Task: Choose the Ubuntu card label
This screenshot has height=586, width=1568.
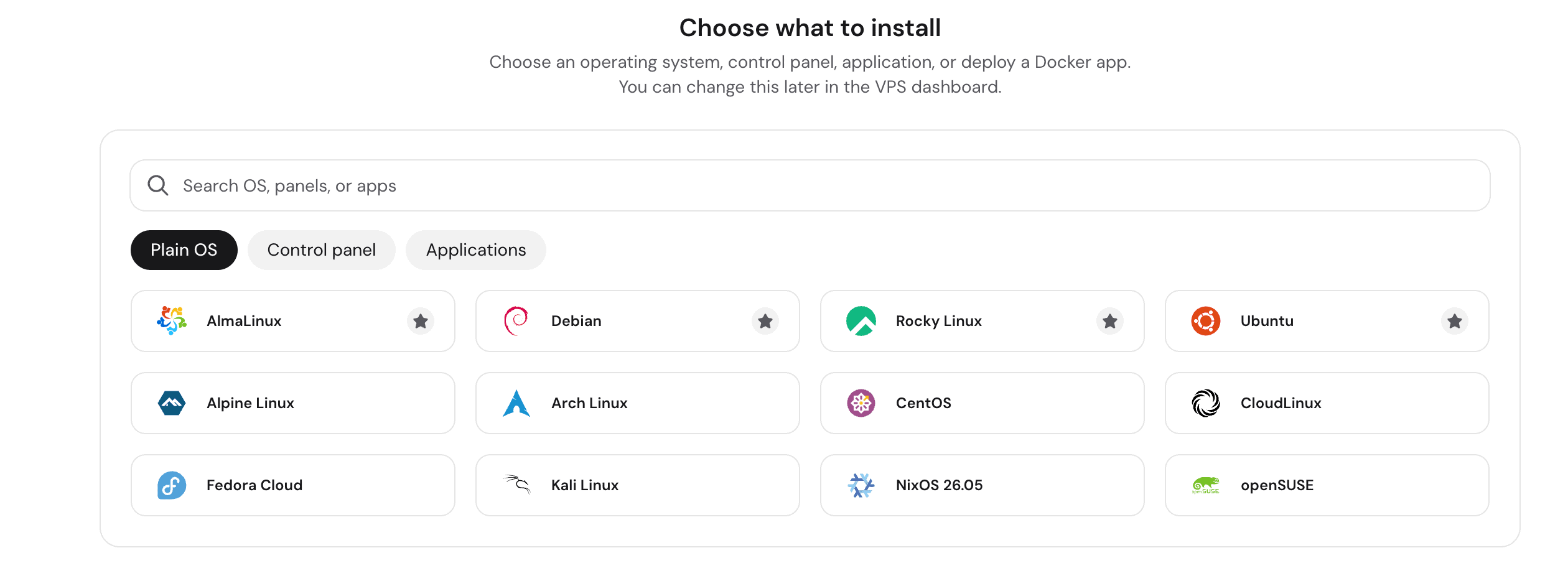Action: pos(1267,321)
